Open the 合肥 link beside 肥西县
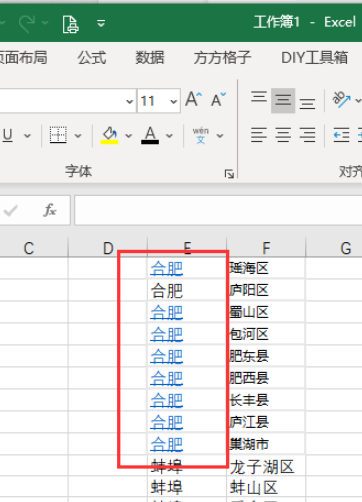 (167, 378)
